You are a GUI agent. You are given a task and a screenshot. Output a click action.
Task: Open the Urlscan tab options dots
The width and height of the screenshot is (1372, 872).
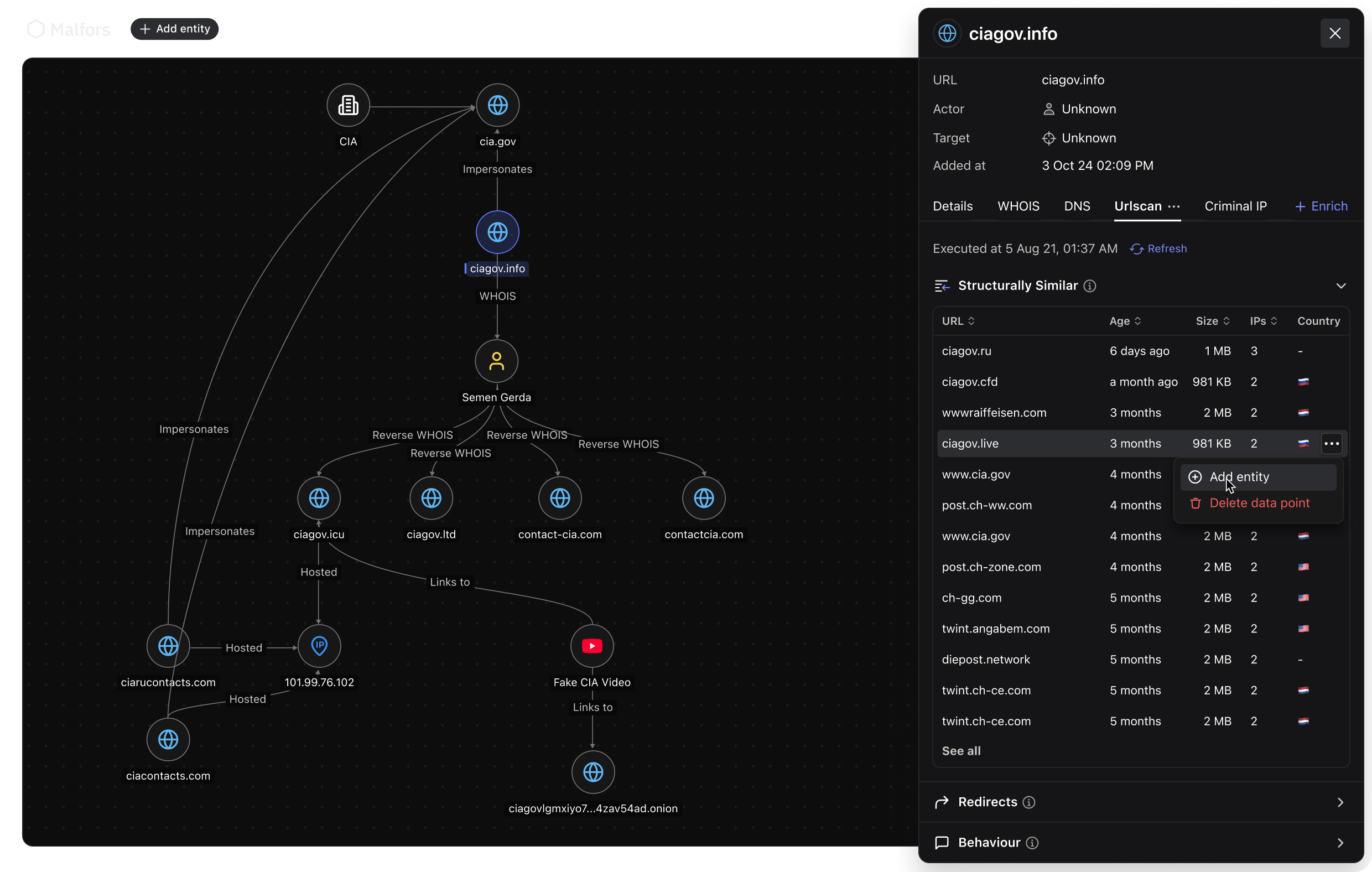click(x=1174, y=206)
